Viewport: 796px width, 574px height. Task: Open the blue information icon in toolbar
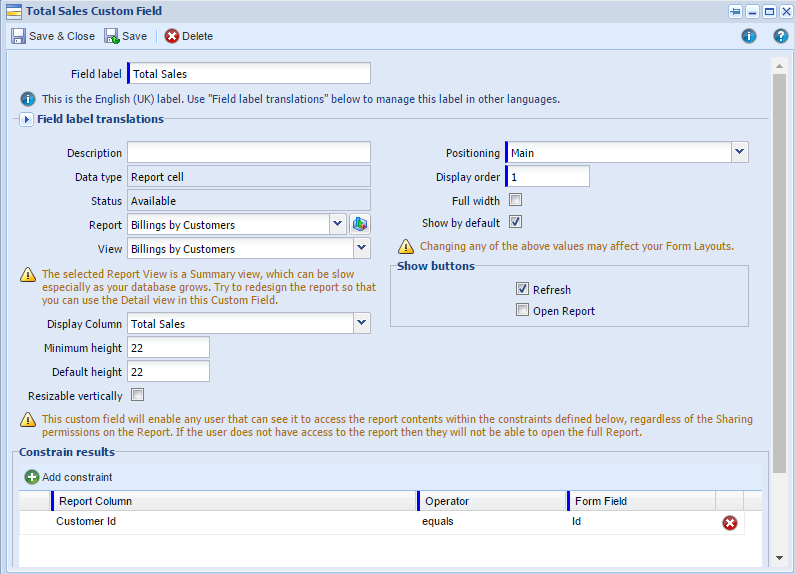click(x=748, y=36)
